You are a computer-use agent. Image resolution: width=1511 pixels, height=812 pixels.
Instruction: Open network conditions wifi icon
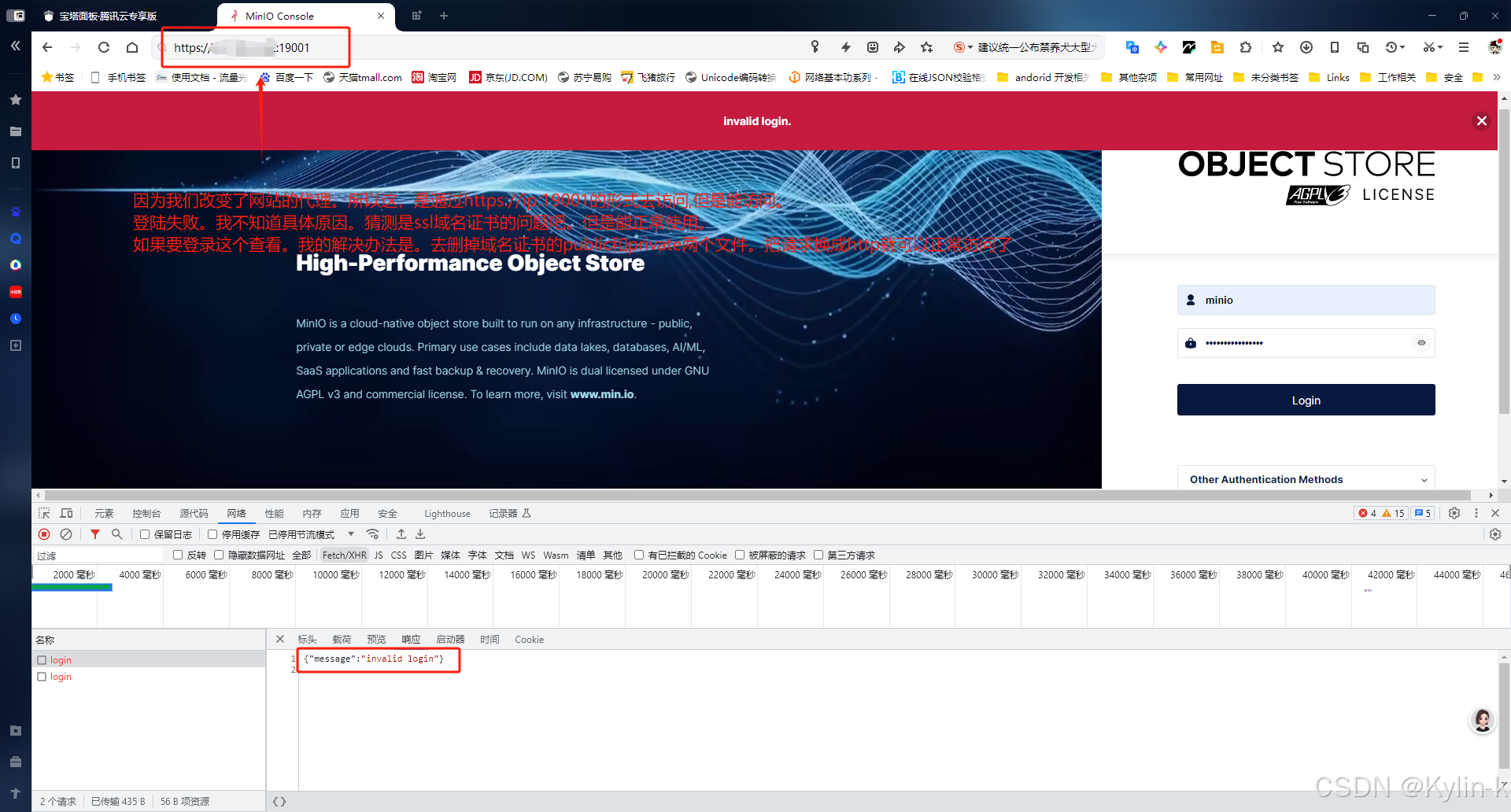pyautogui.click(x=373, y=534)
